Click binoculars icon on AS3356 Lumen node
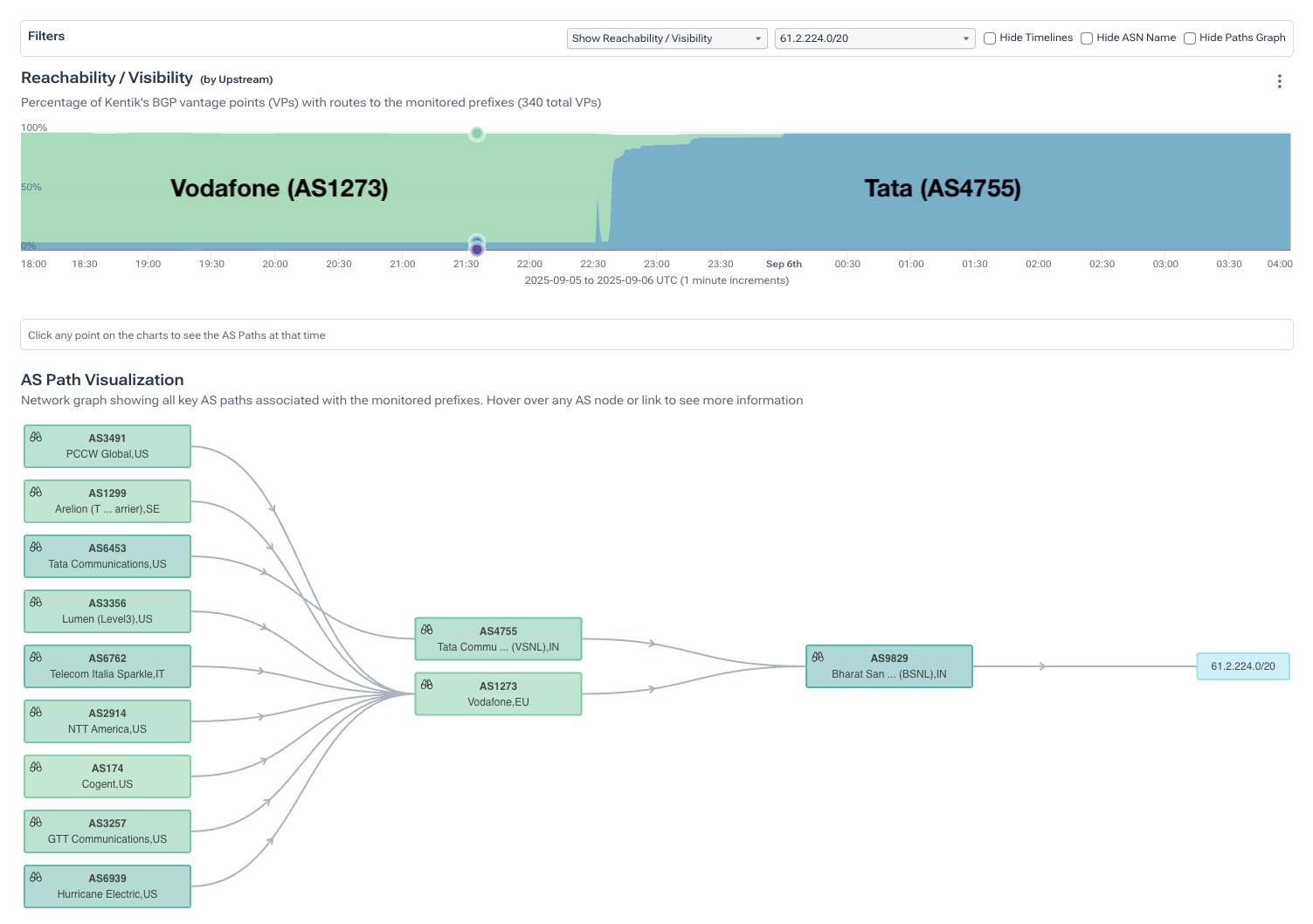The width and height of the screenshot is (1313, 924). (x=36, y=602)
